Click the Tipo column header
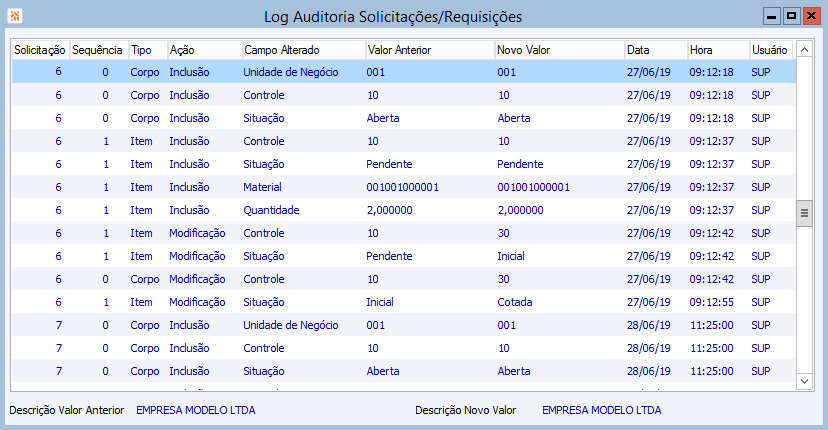Viewport: 828px width, 430px height. (147, 50)
